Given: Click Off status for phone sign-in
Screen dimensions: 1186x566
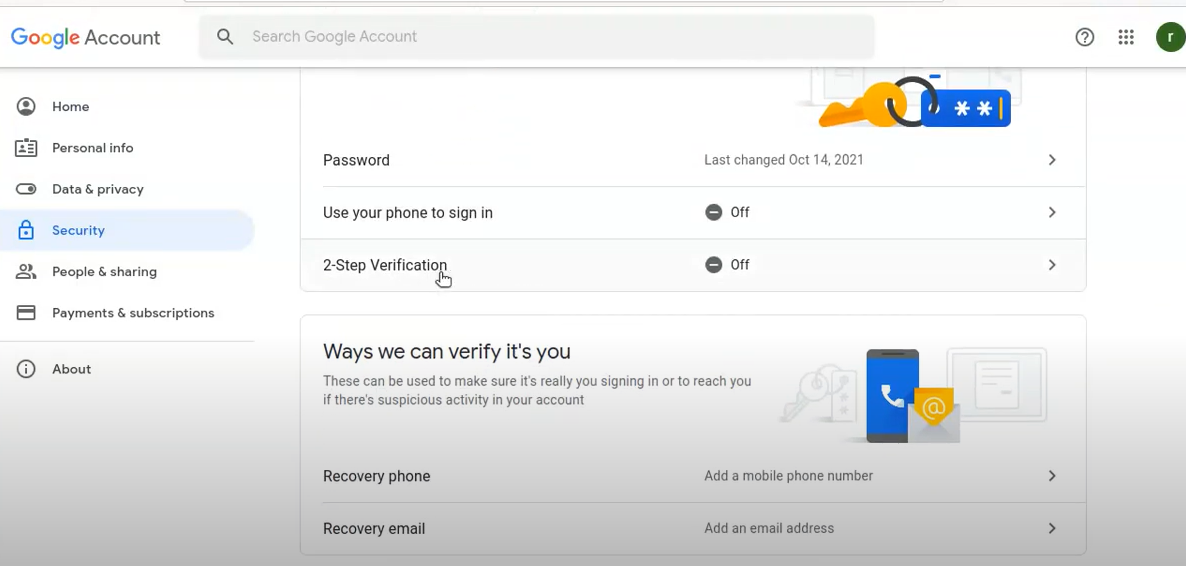Looking at the screenshot, I should click(727, 213).
